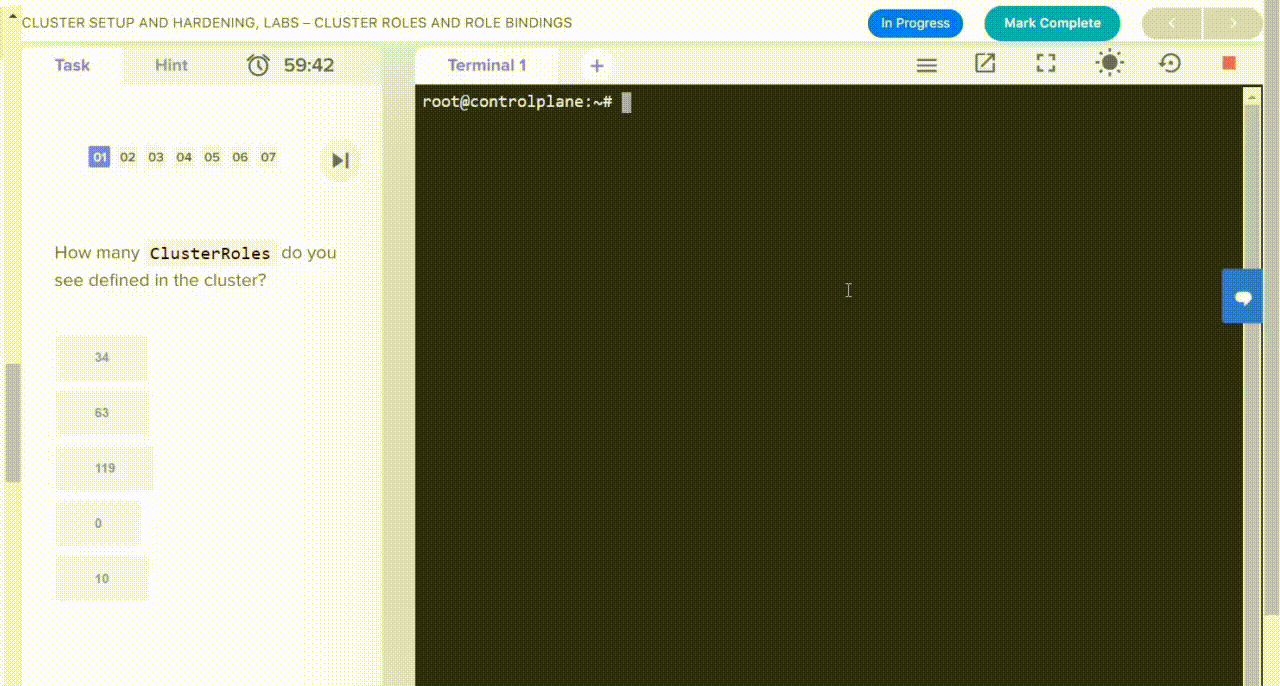The height and width of the screenshot is (686, 1280).
Task: Restart the terminal session
Action: 1170,63
